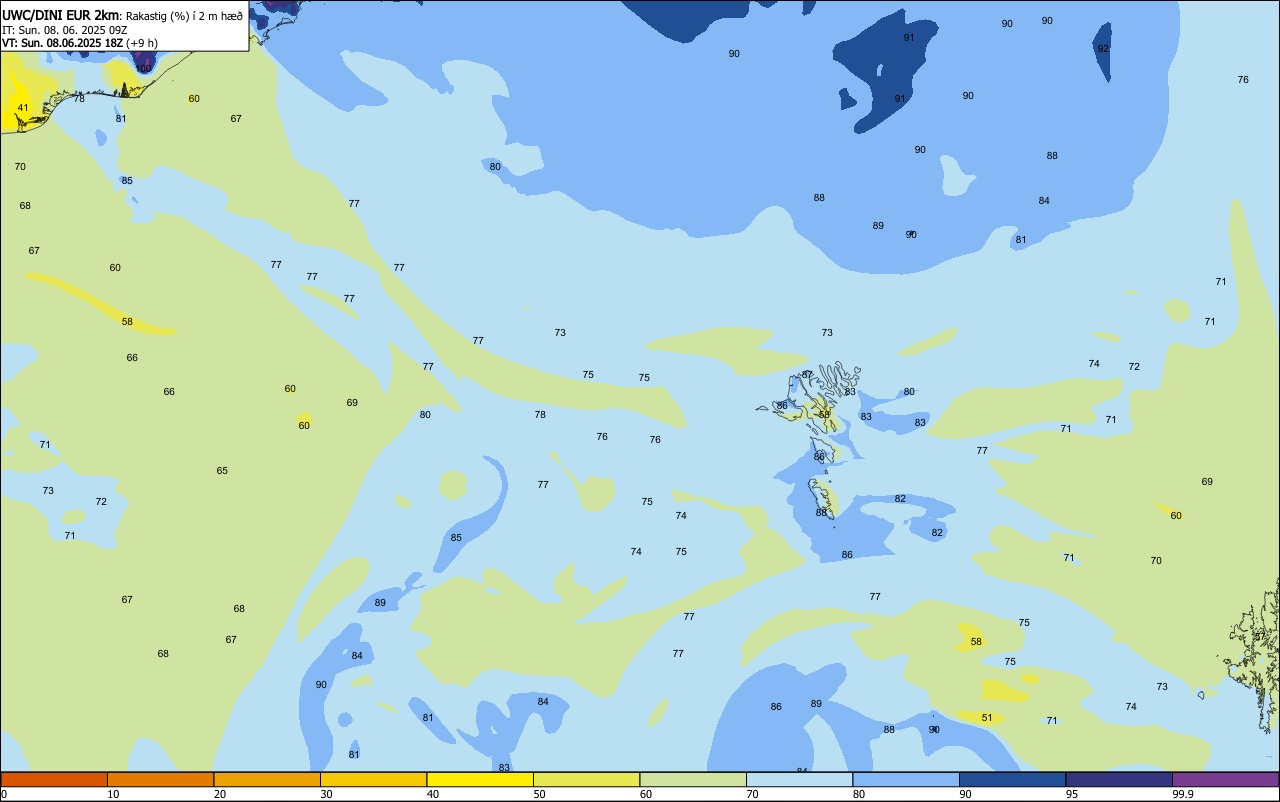
Task: Click the 51 humidity value
Action: coord(987,717)
